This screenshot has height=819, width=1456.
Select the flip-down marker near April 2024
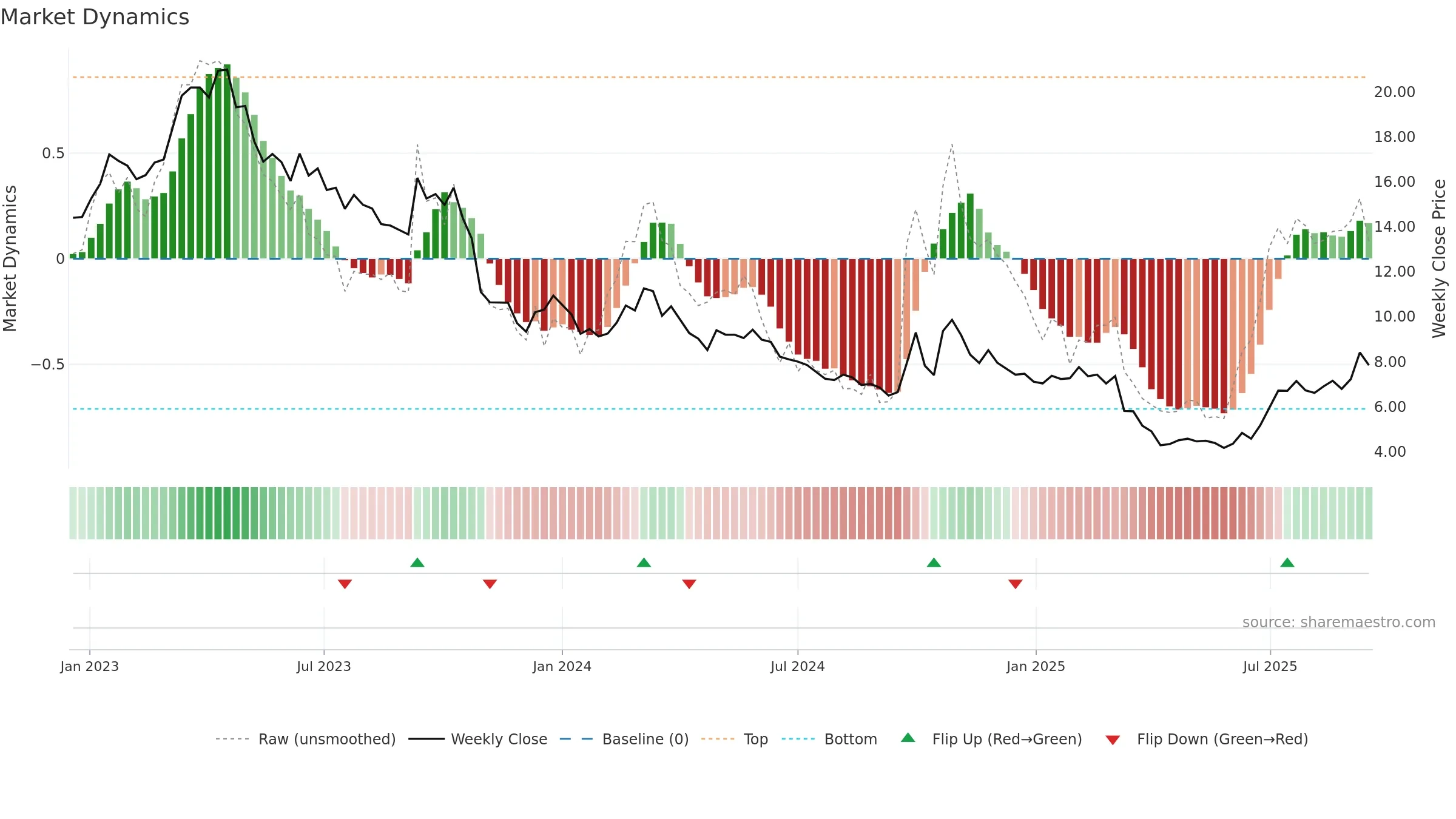[x=689, y=584]
